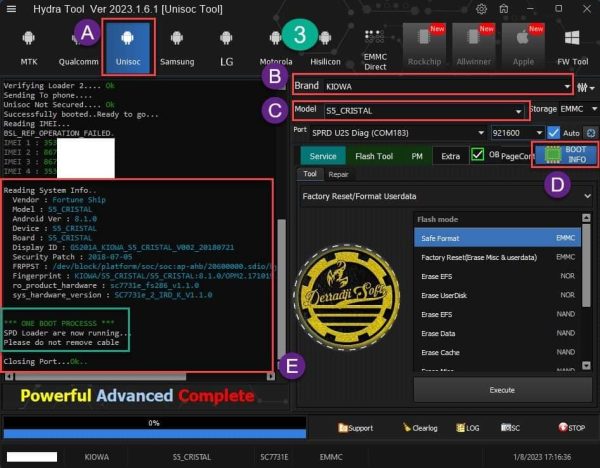Viewport: 600px width, 468px height.
Task: Click the Derradji Soft logo thumbnail
Action: coord(347,296)
